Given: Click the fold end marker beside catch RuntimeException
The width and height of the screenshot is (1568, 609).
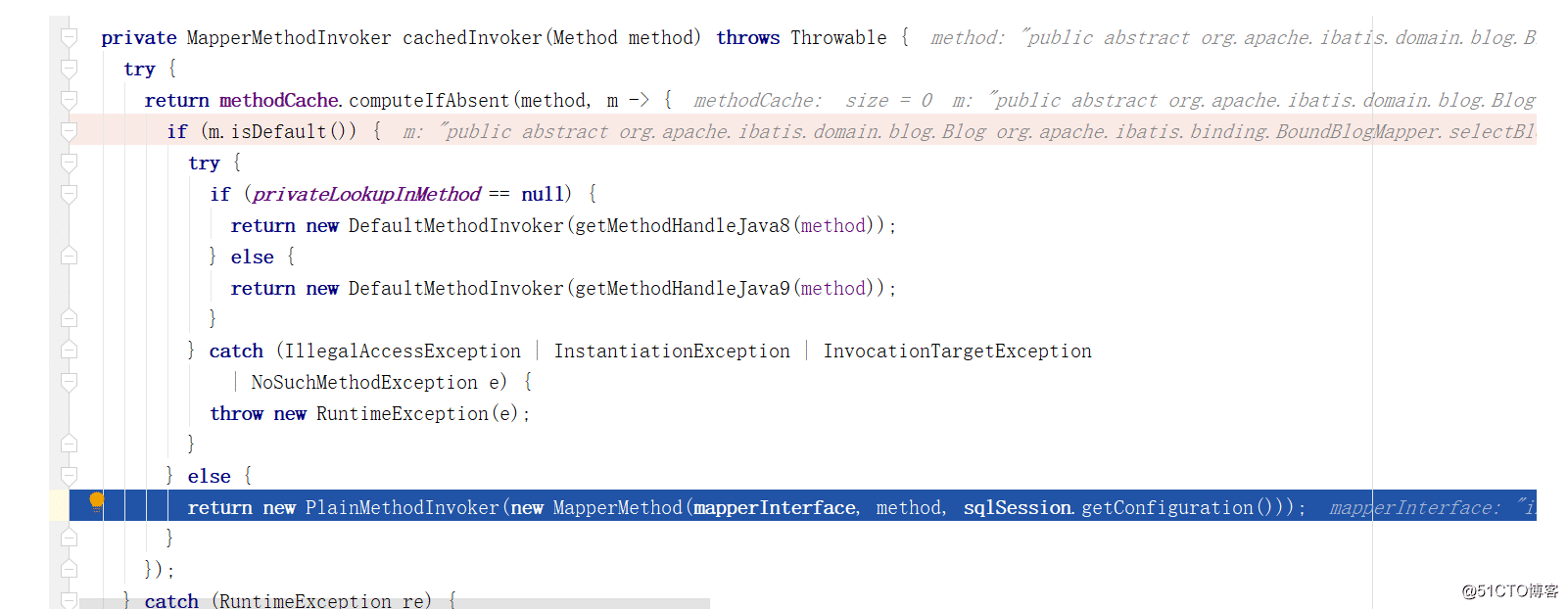Looking at the screenshot, I should [x=69, y=599].
